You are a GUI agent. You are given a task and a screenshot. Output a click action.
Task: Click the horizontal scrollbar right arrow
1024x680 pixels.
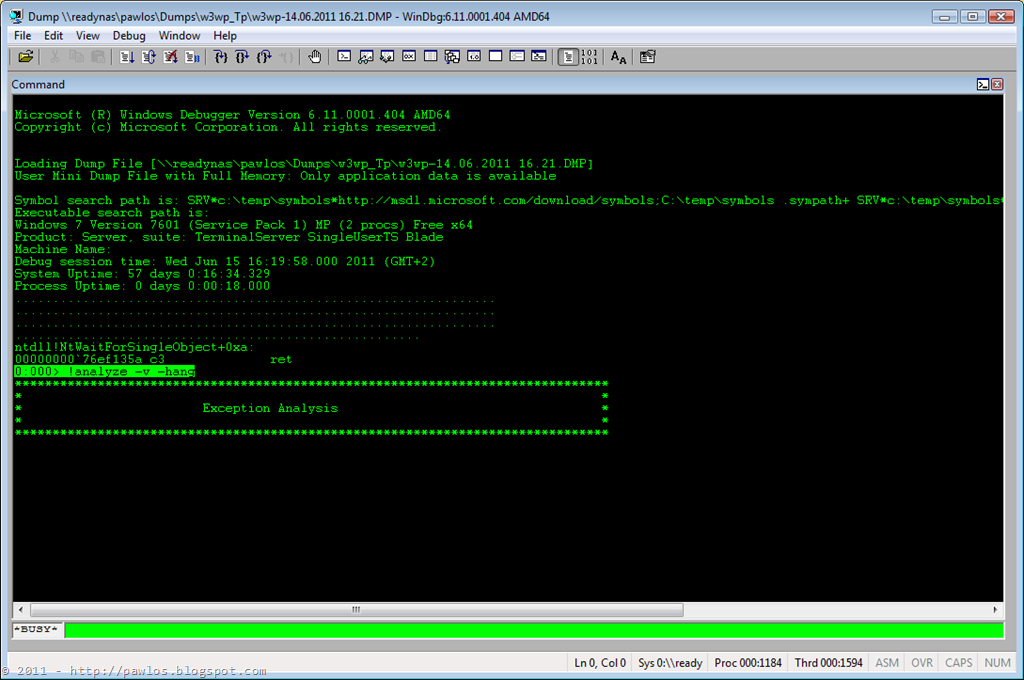(x=995, y=609)
